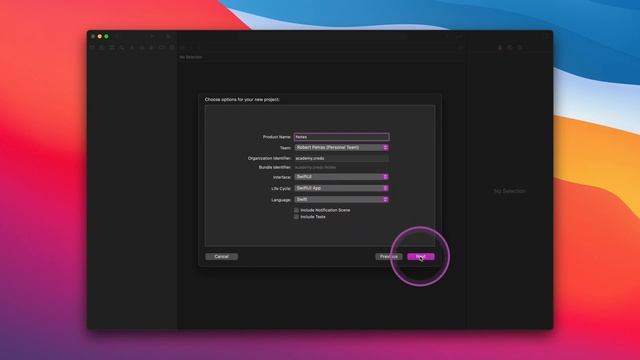Open the Interface dropdown
The width and height of the screenshot is (640, 360).
(341, 177)
